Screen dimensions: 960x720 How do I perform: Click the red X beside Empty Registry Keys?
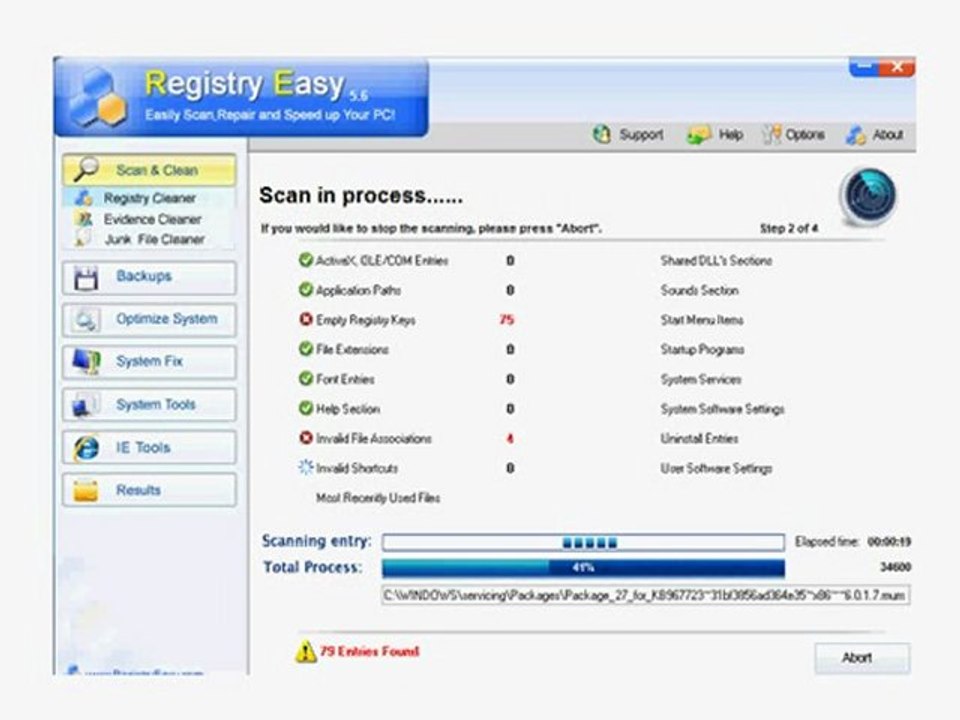click(x=306, y=319)
